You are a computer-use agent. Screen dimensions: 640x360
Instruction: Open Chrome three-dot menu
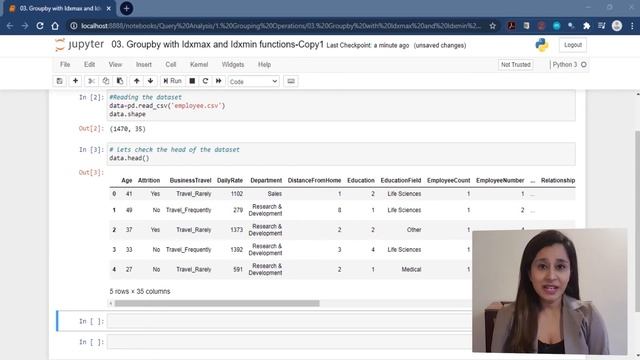coord(632,26)
